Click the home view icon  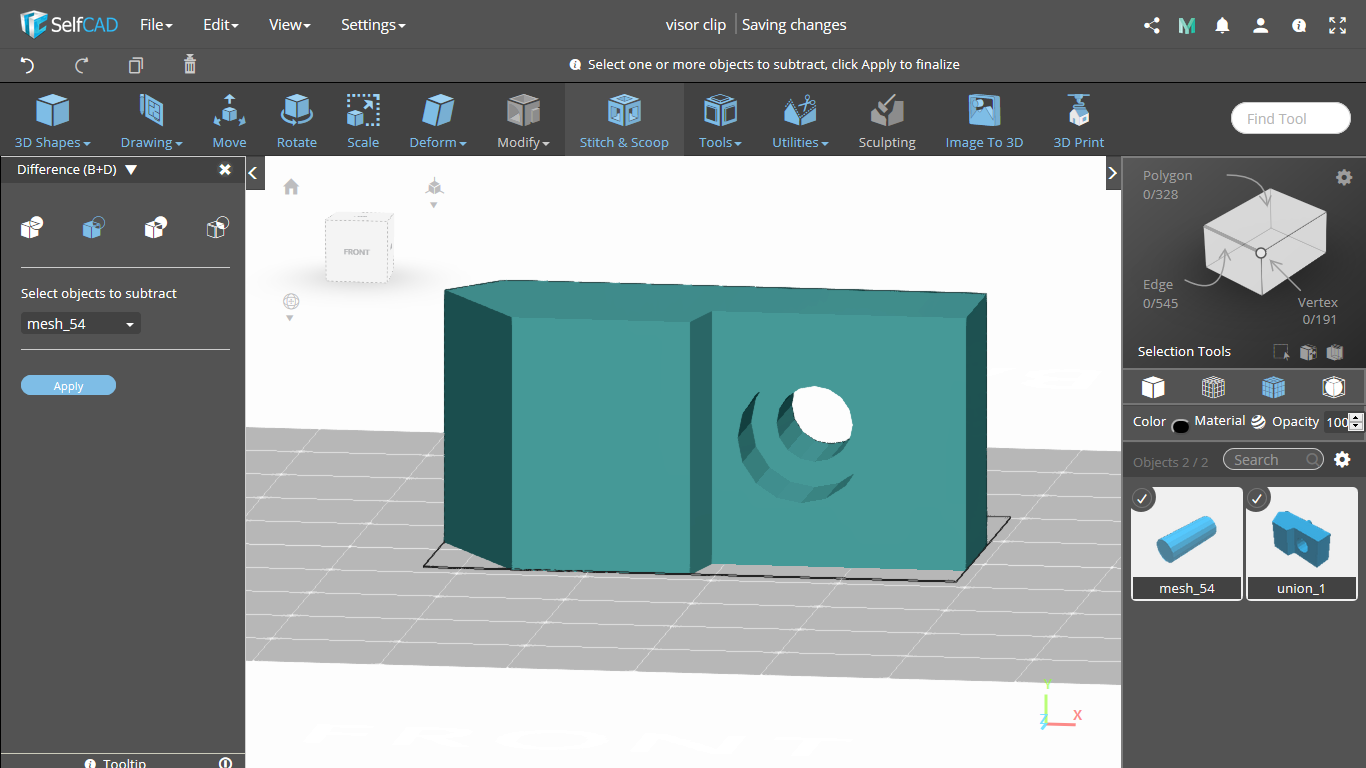(x=291, y=187)
